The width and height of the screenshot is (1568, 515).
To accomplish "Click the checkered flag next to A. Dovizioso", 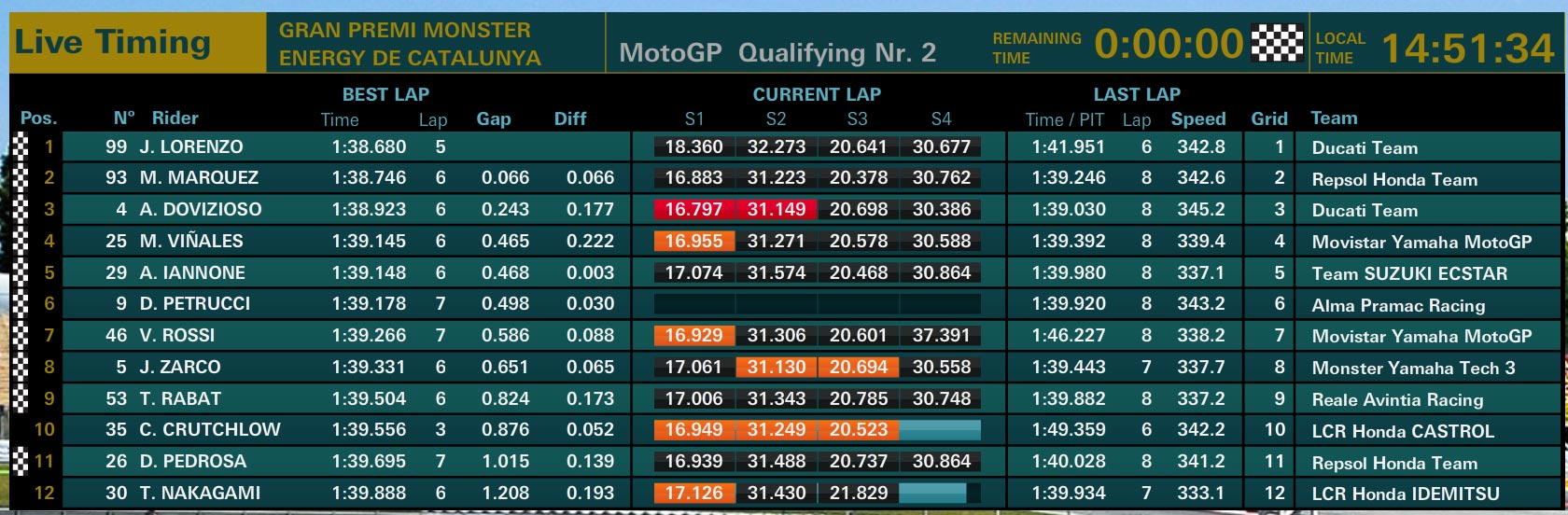I will click(x=21, y=209).
